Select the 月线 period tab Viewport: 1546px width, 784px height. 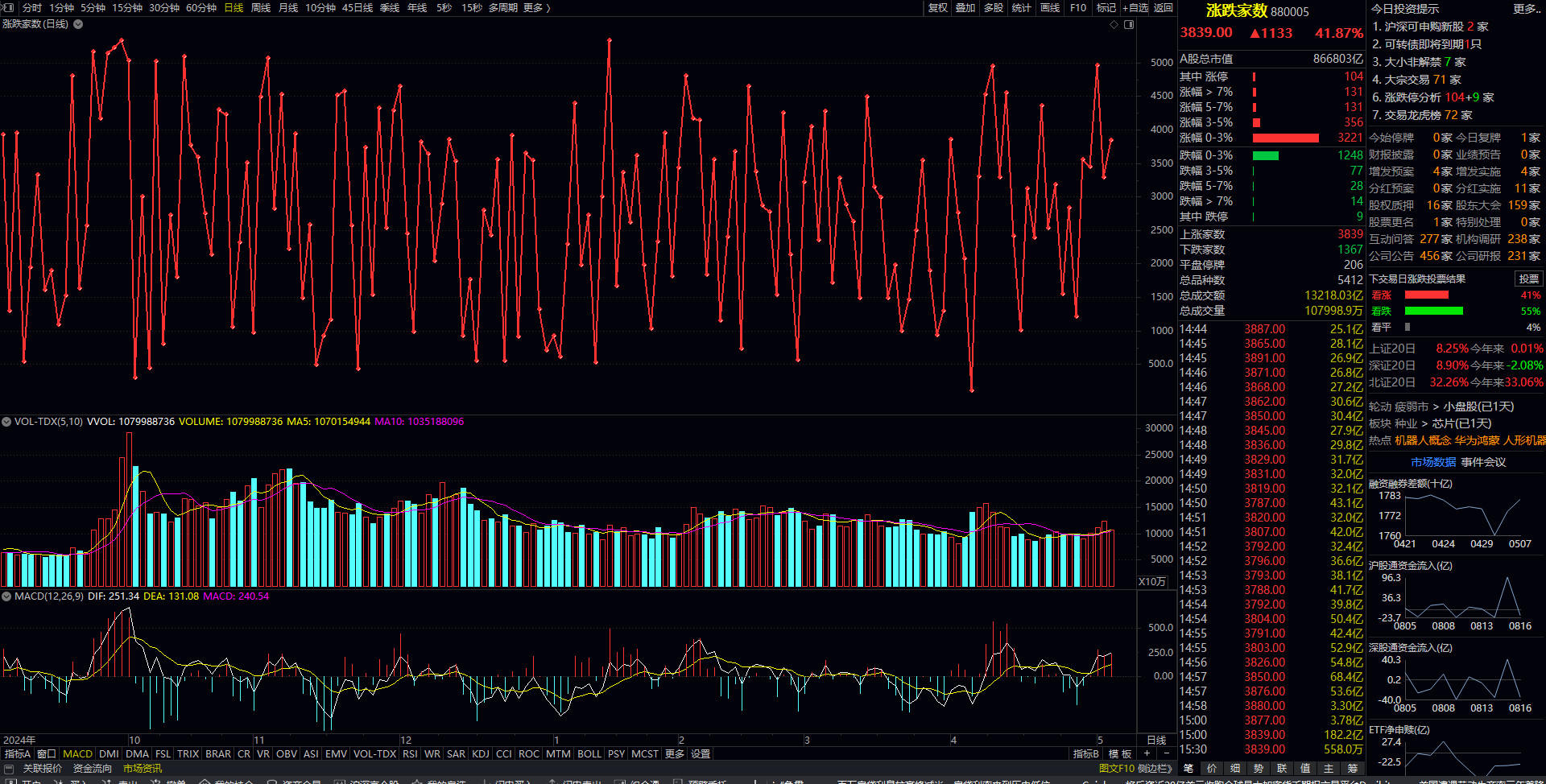tap(288, 7)
